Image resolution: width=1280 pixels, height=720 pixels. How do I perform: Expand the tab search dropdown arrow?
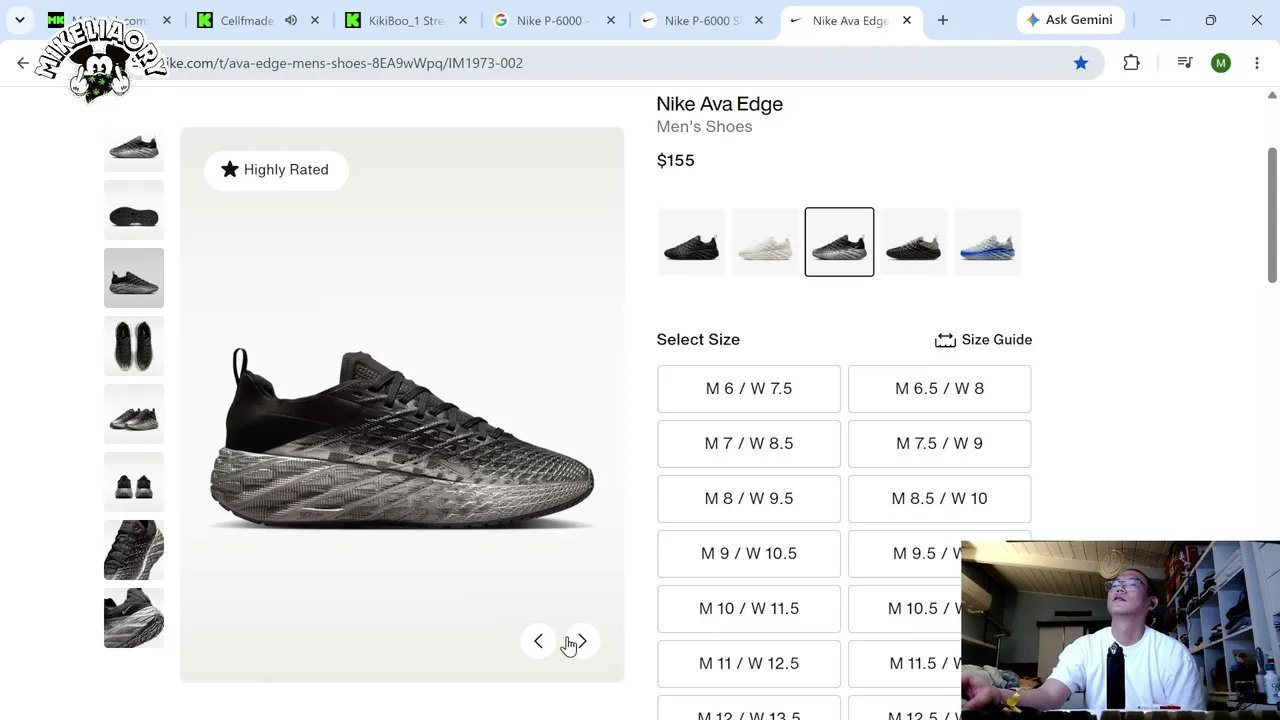click(x=19, y=20)
